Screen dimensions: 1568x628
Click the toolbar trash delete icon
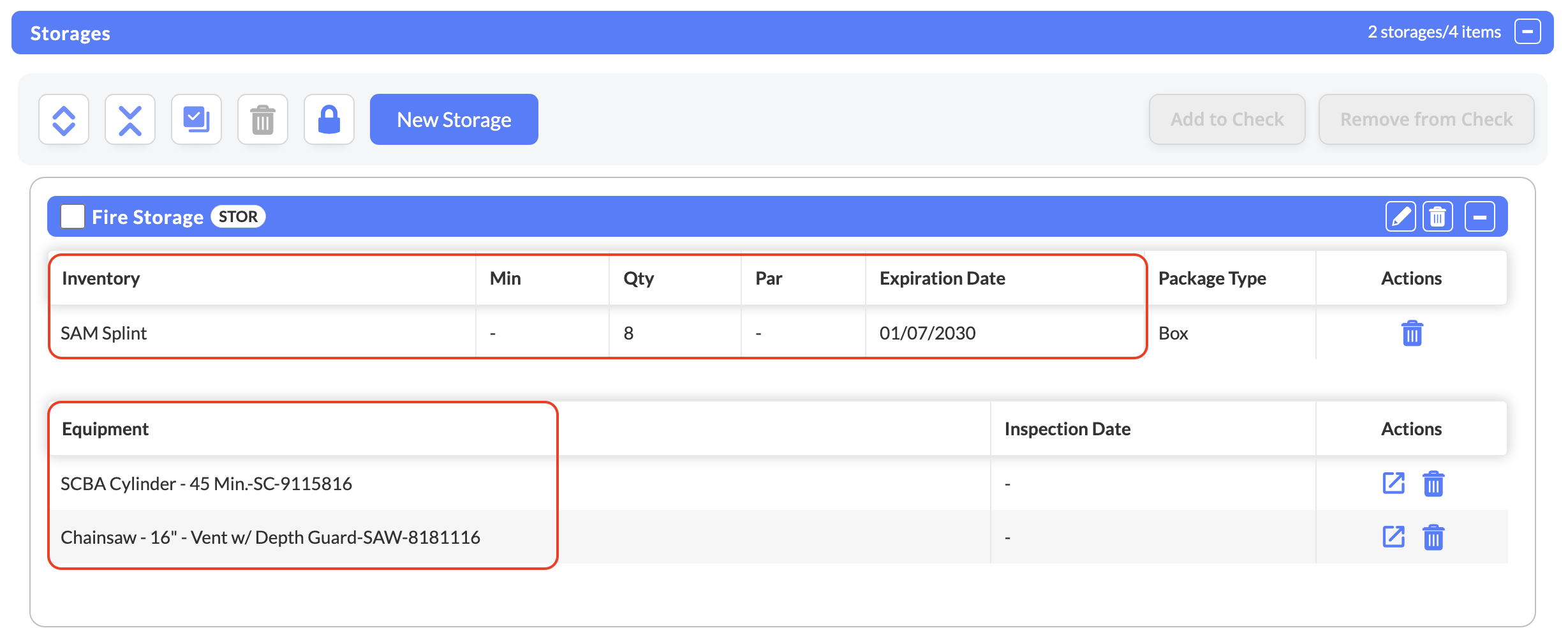pyautogui.click(x=263, y=120)
